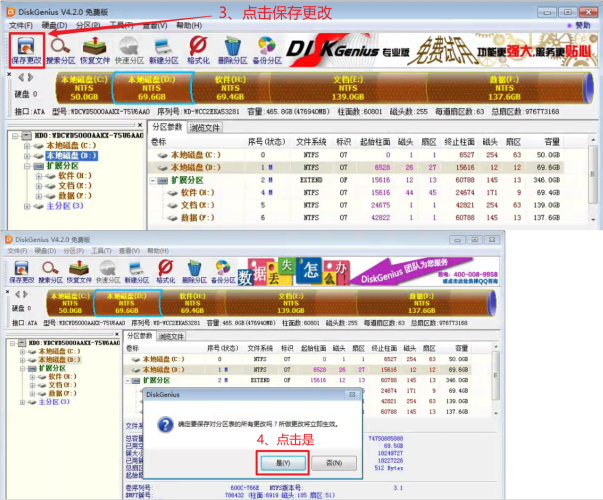This screenshot has width=603, height=500.
Task: Expand 本地磁盘(D:) node in top window tree
Action: pos(27,156)
